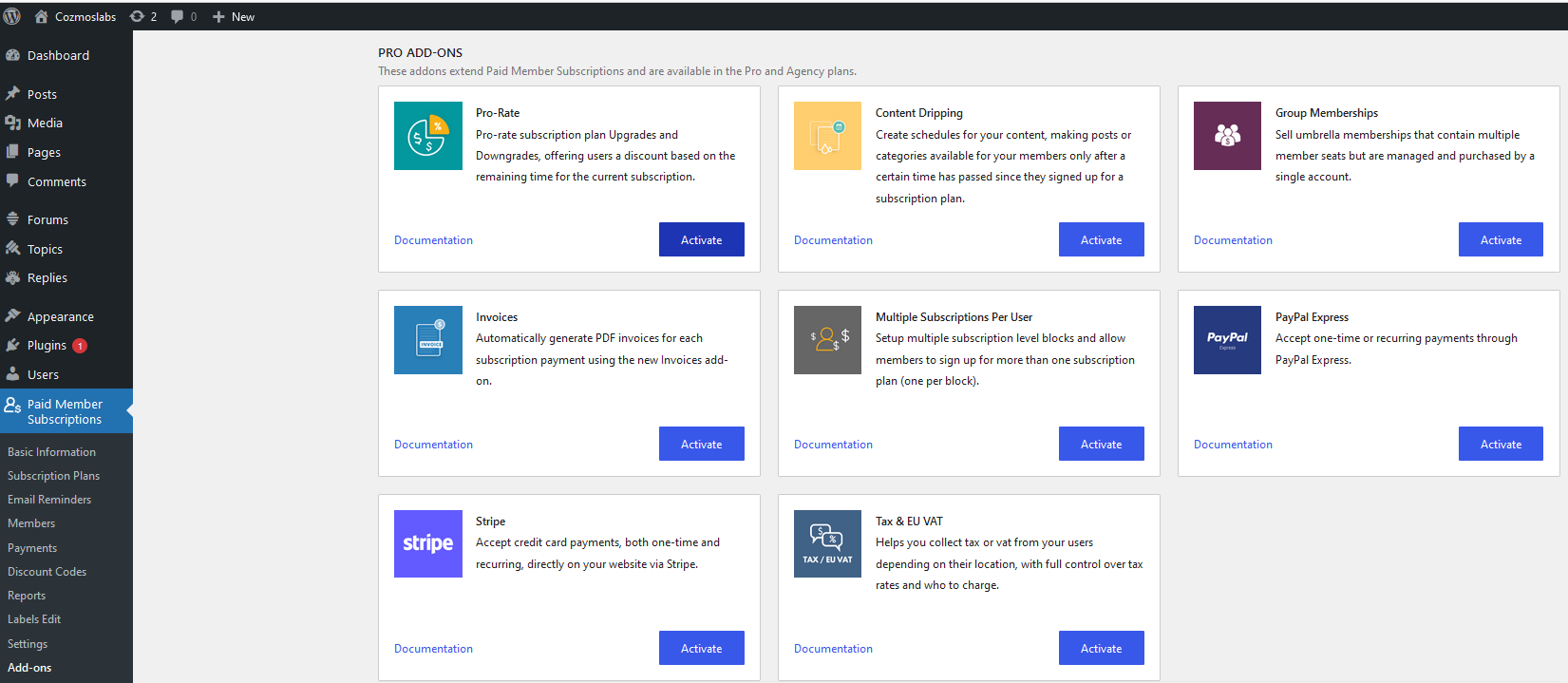Click the Topics icon in sidebar

(12, 249)
